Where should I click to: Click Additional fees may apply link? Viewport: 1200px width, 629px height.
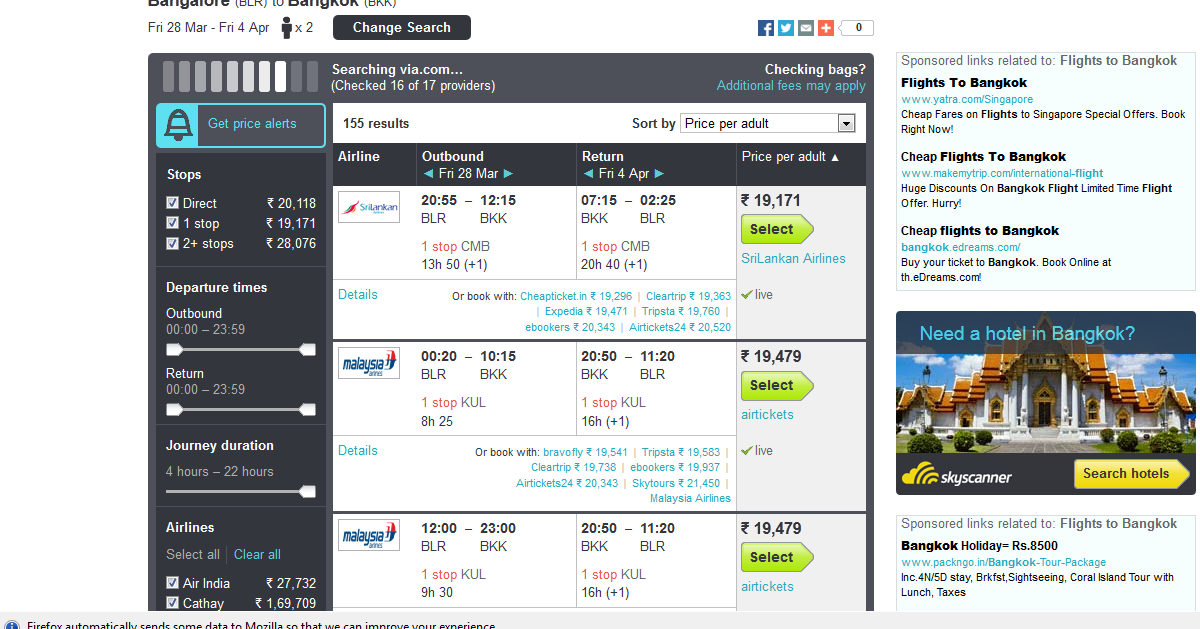pos(791,86)
